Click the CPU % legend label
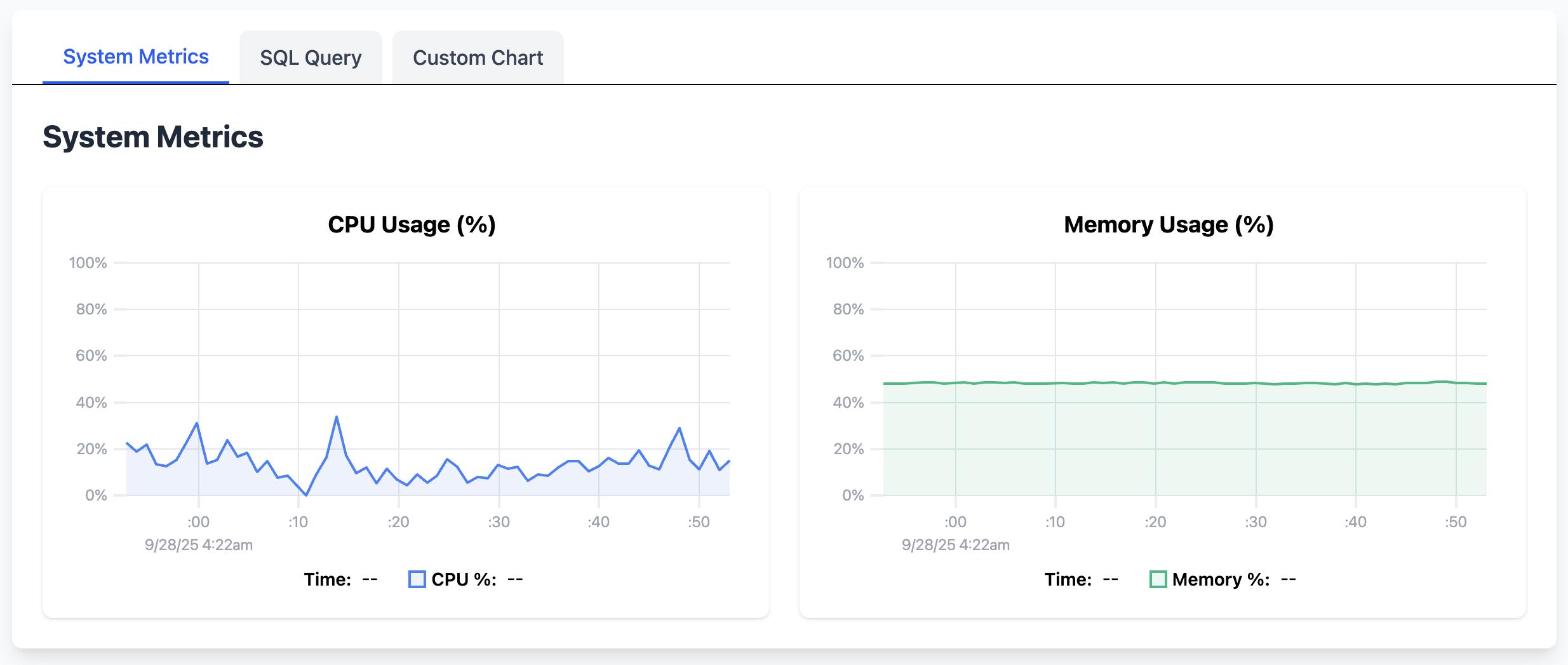The height and width of the screenshot is (665, 1568). [x=464, y=579]
